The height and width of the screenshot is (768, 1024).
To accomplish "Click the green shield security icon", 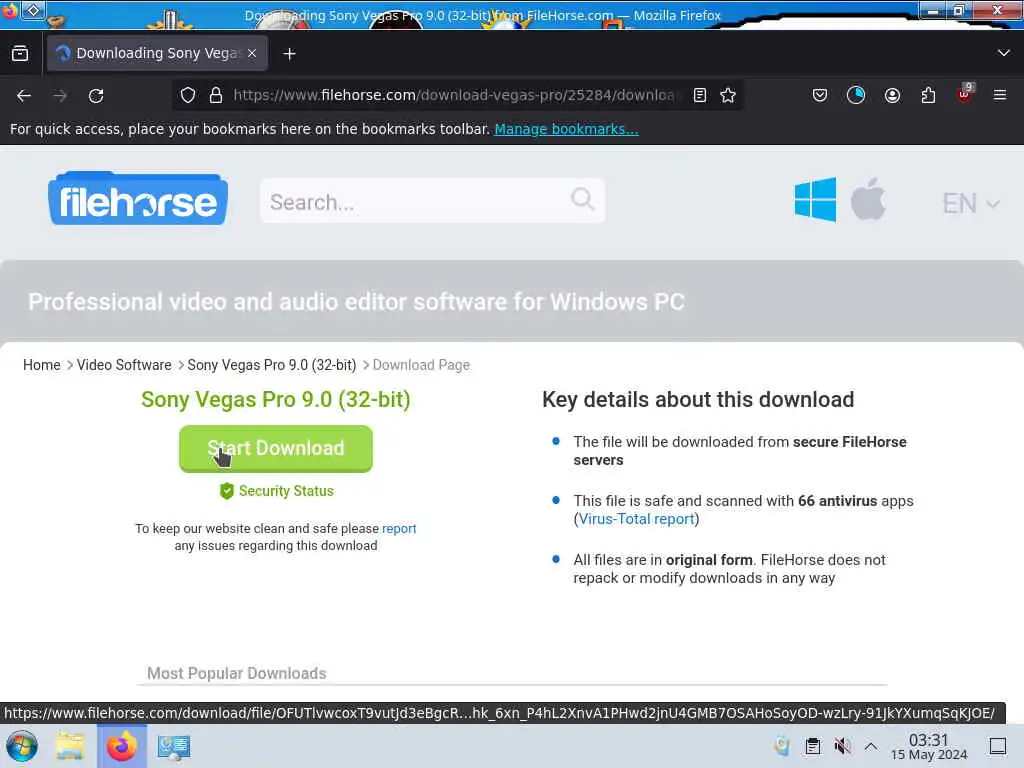I will (x=227, y=491).
